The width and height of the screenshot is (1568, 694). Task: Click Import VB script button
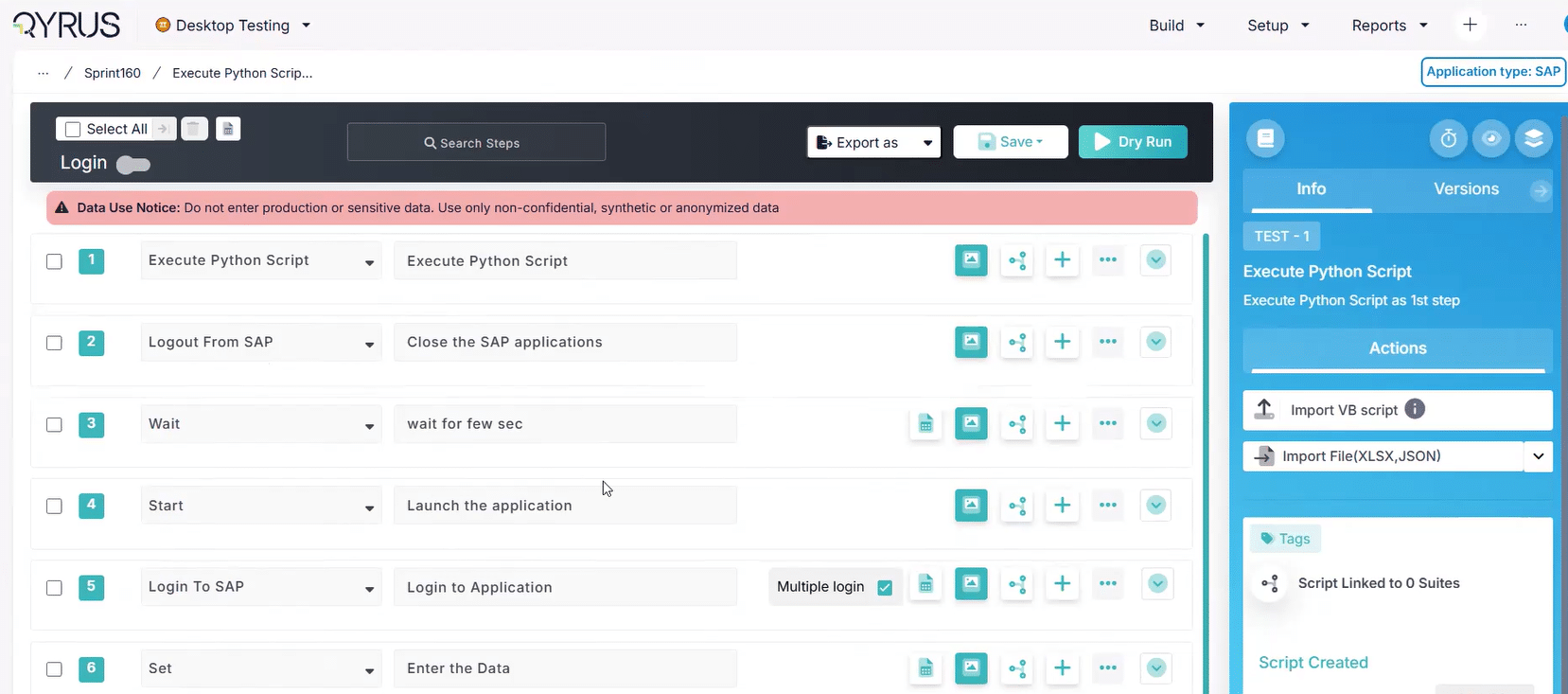pos(1344,410)
